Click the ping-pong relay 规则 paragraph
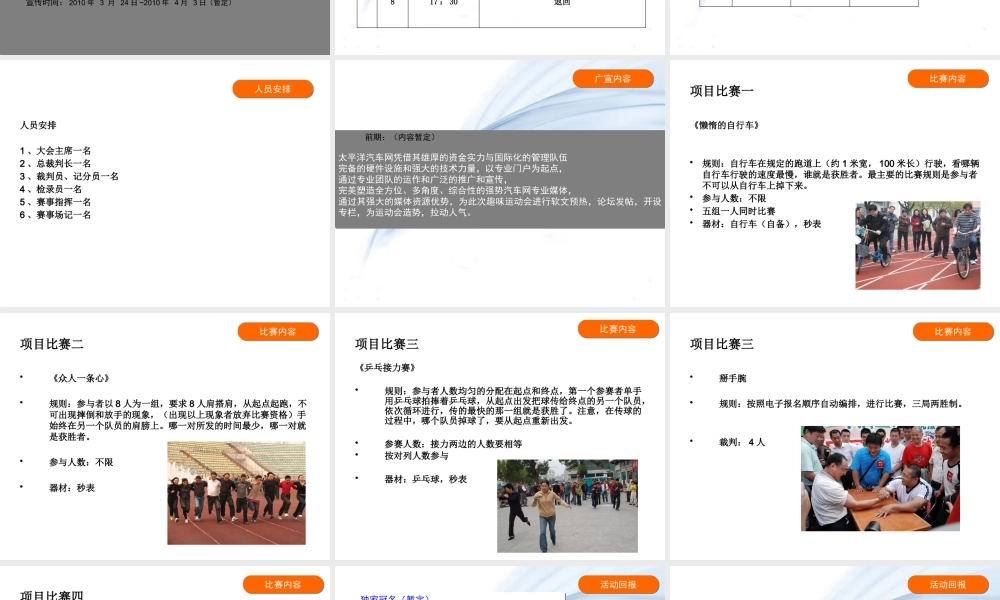Viewport: 1000px width, 600px height. pos(515,406)
